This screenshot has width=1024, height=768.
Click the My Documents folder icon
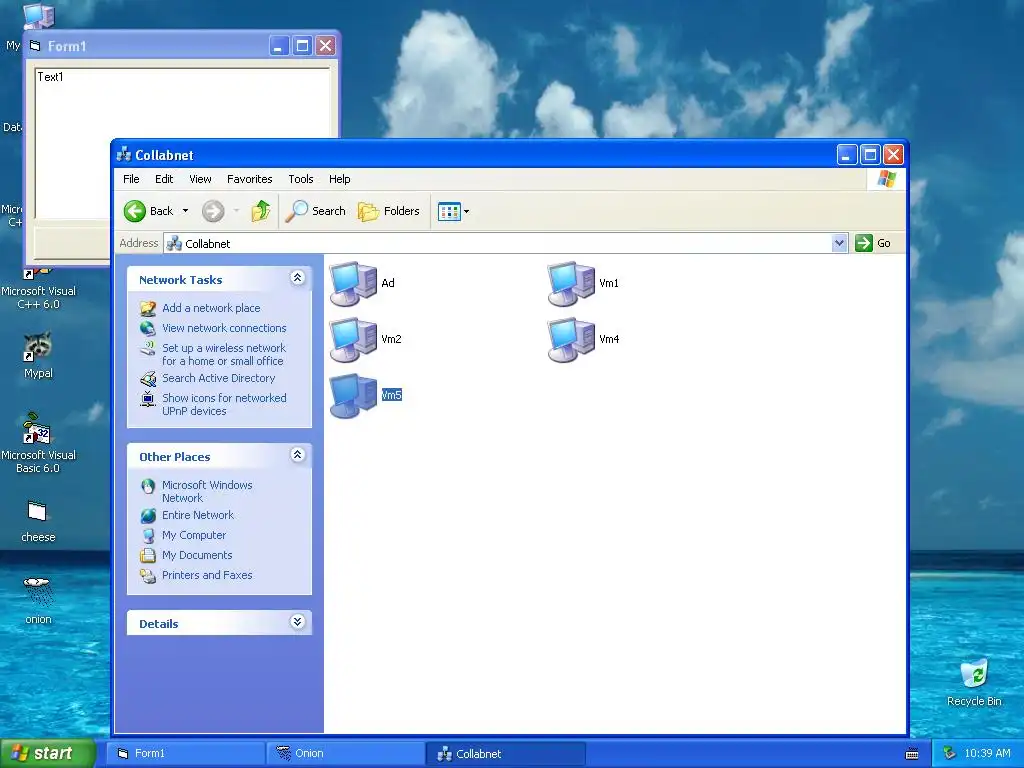(x=148, y=555)
